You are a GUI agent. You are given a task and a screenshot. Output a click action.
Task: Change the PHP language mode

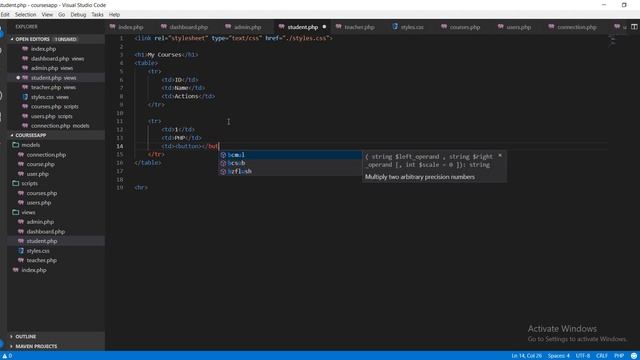pyautogui.click(x=619, y=356)
